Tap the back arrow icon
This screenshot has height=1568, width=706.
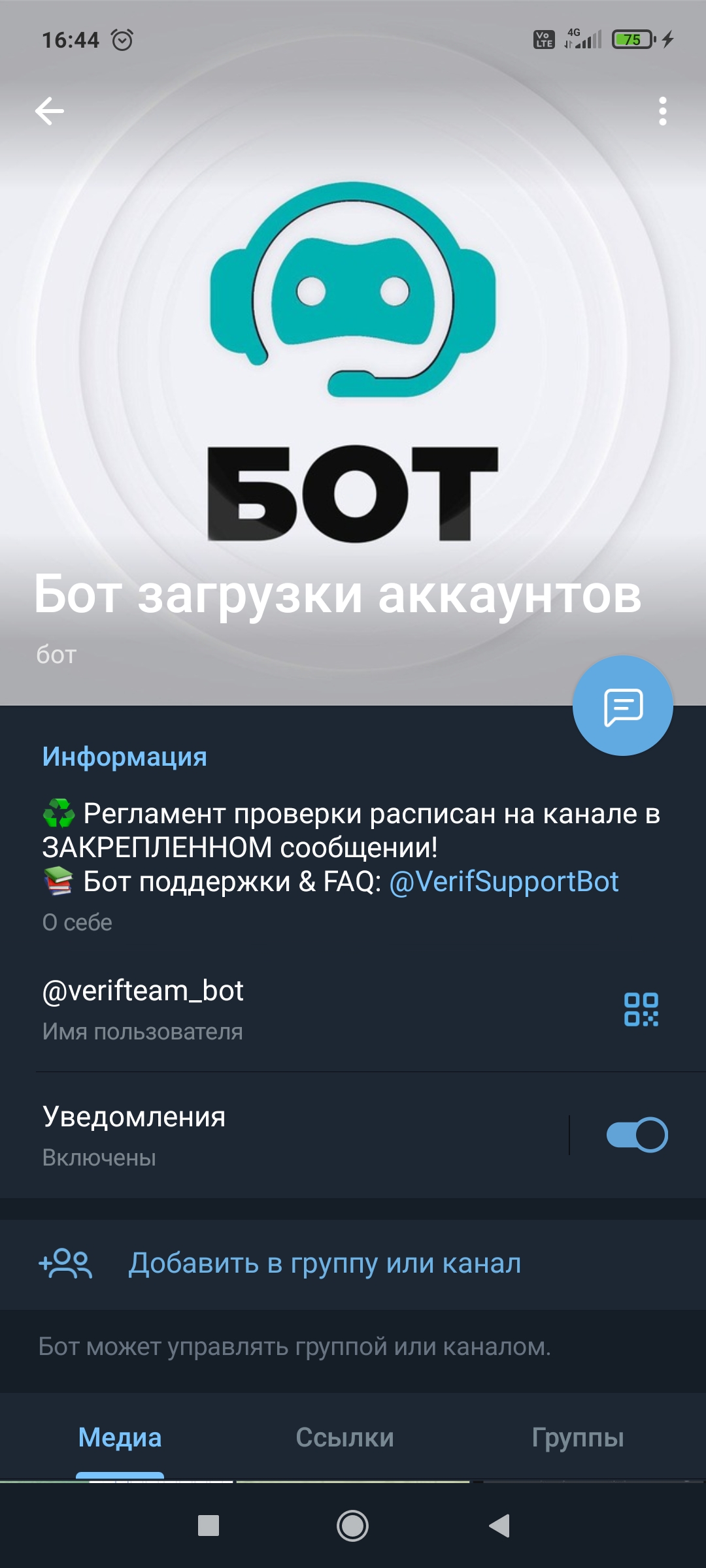(x=50, y=111)
